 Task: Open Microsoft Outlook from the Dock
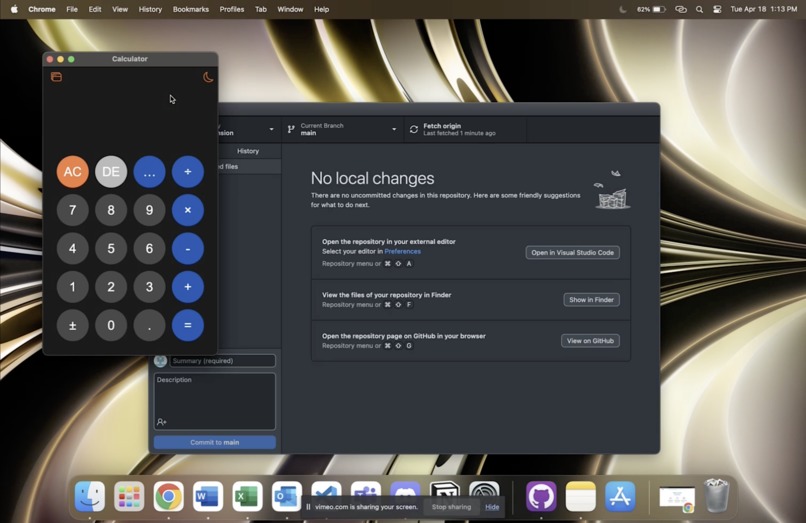(x=287, y=496)
